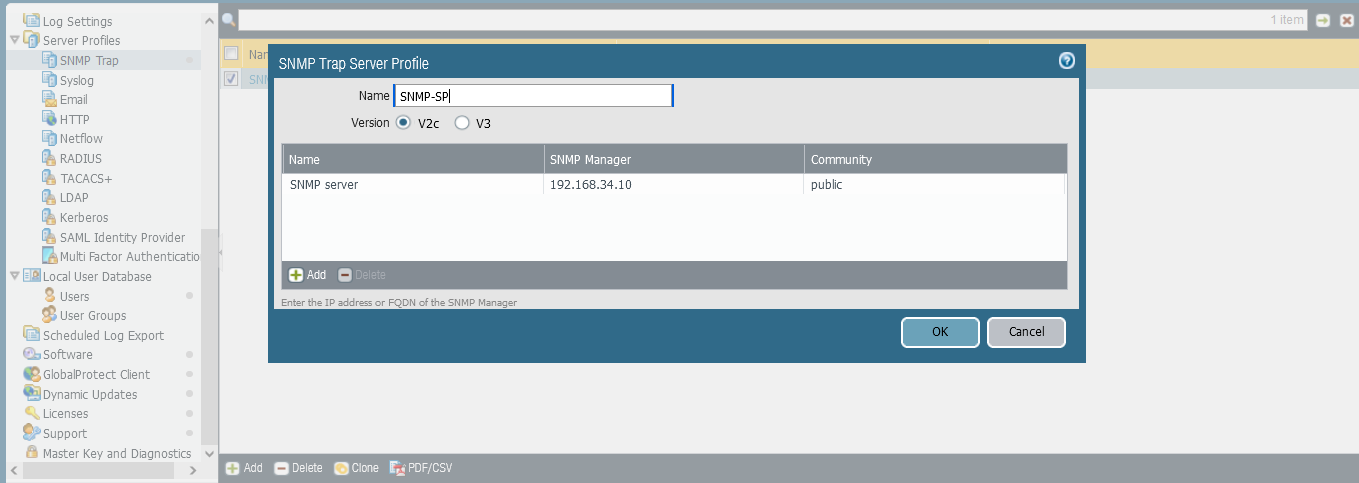Open Master Key and Diagnostics
Viewport: 1359px width, 483px height.
tap(117, 453)
